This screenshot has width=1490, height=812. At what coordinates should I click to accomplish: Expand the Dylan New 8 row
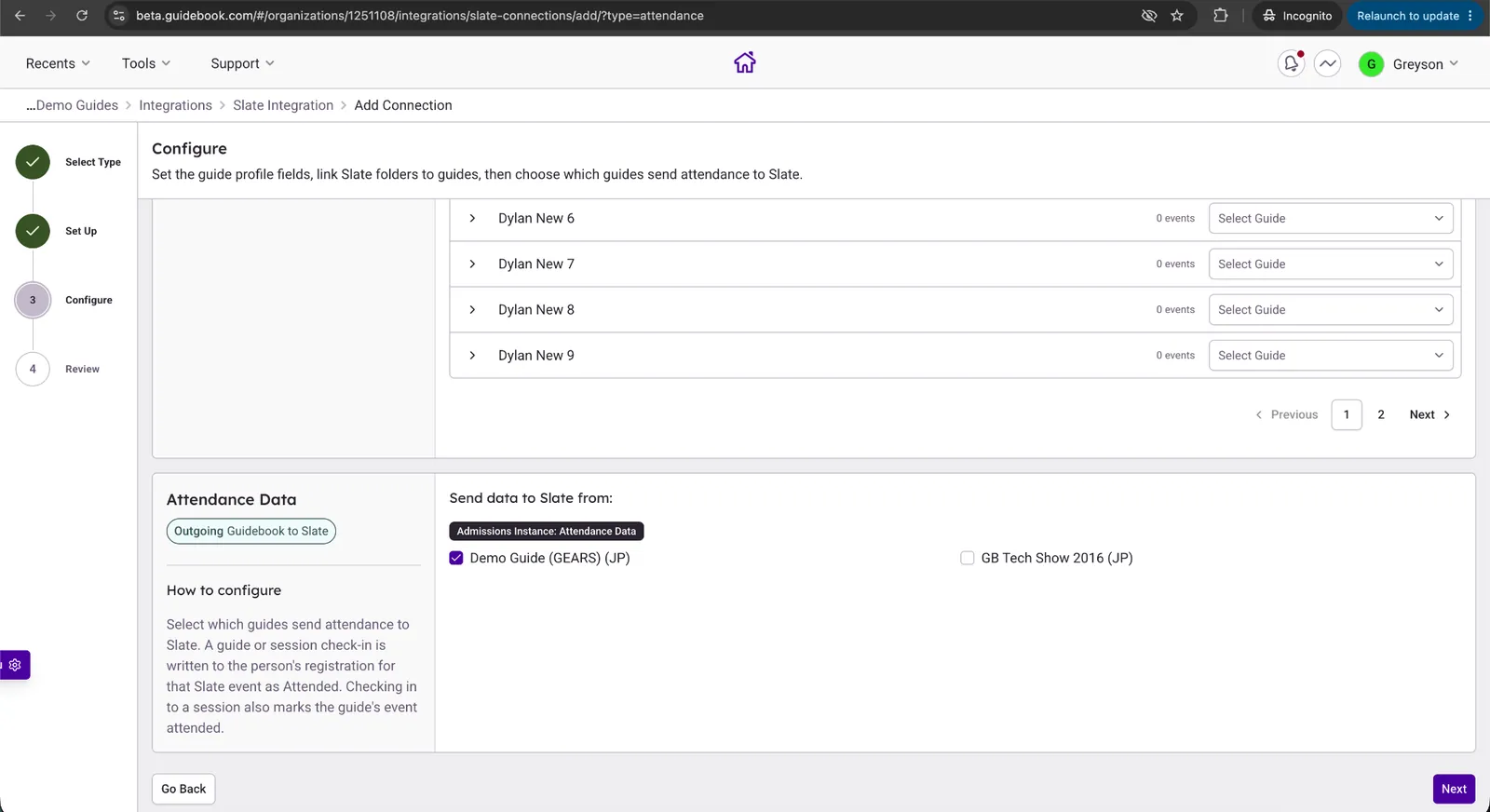tap(472, 309)
